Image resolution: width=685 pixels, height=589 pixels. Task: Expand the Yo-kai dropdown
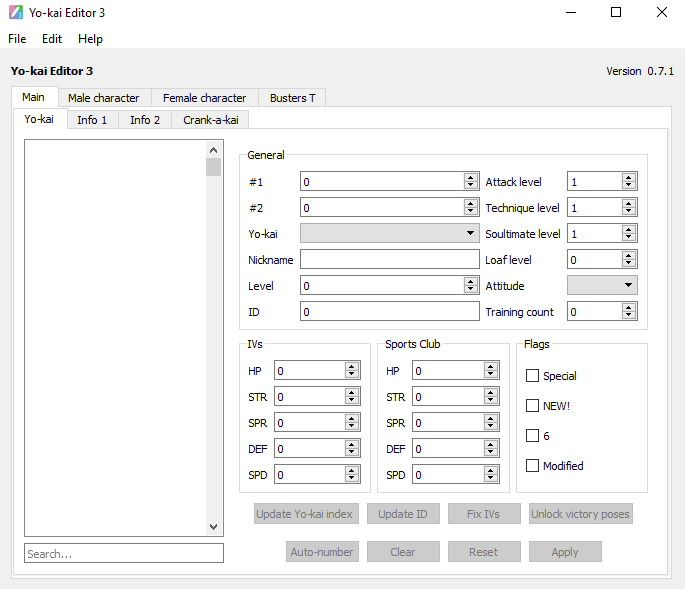pos(390,233)
